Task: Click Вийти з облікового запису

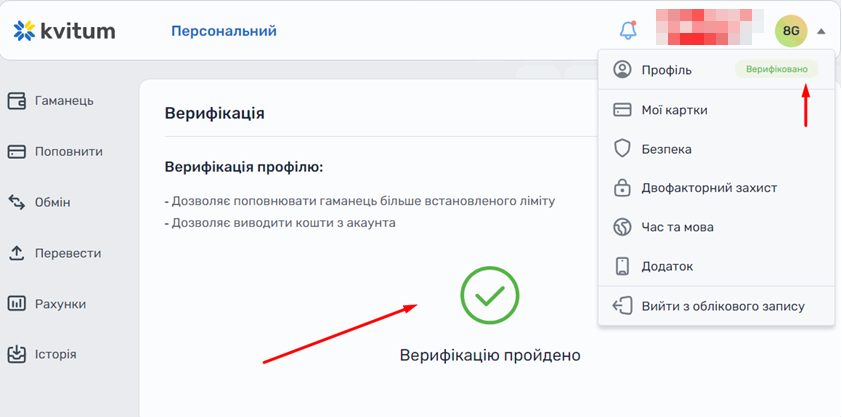Action: point(722,306)
